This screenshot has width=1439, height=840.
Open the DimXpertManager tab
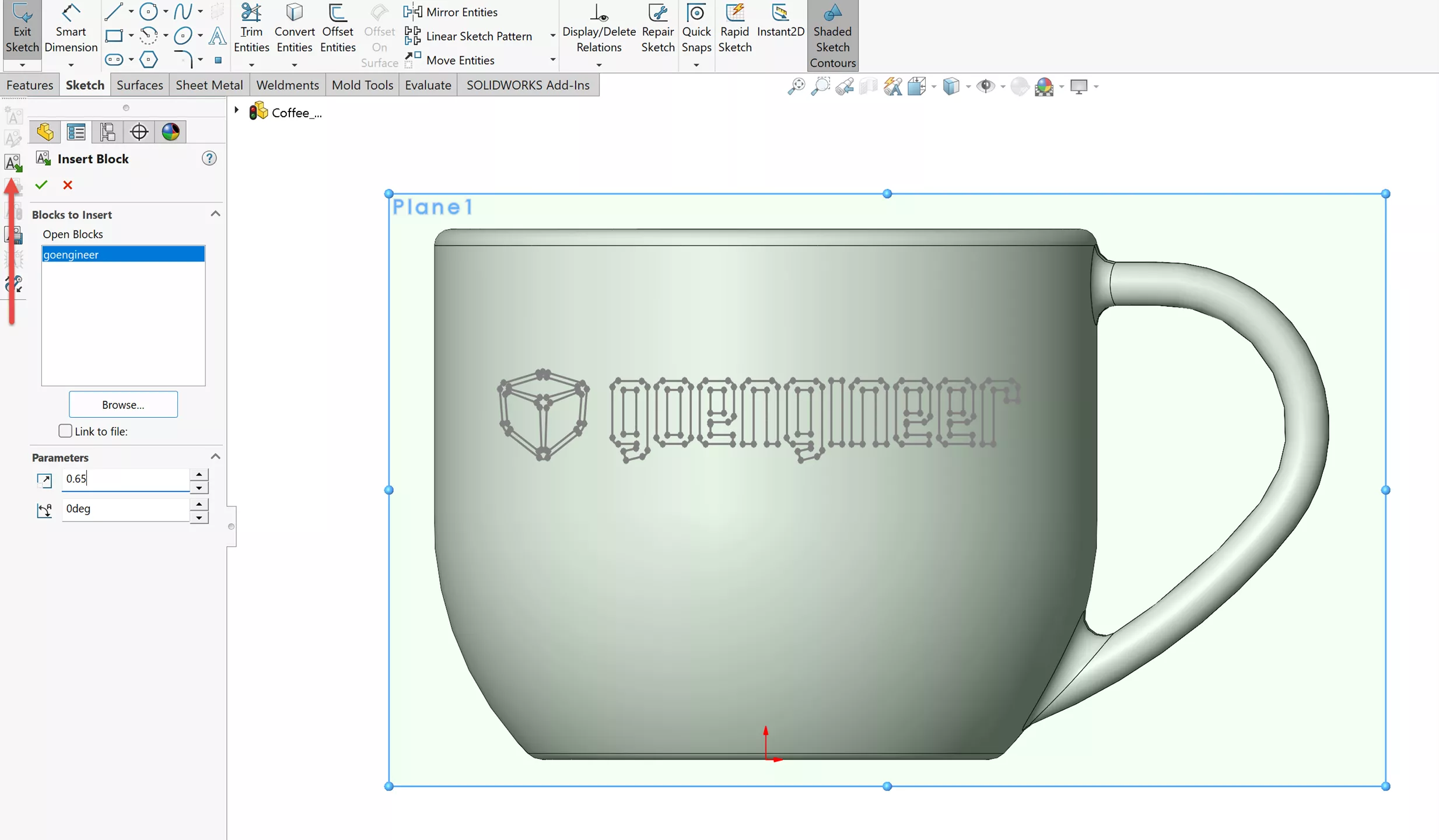[139, 132]
